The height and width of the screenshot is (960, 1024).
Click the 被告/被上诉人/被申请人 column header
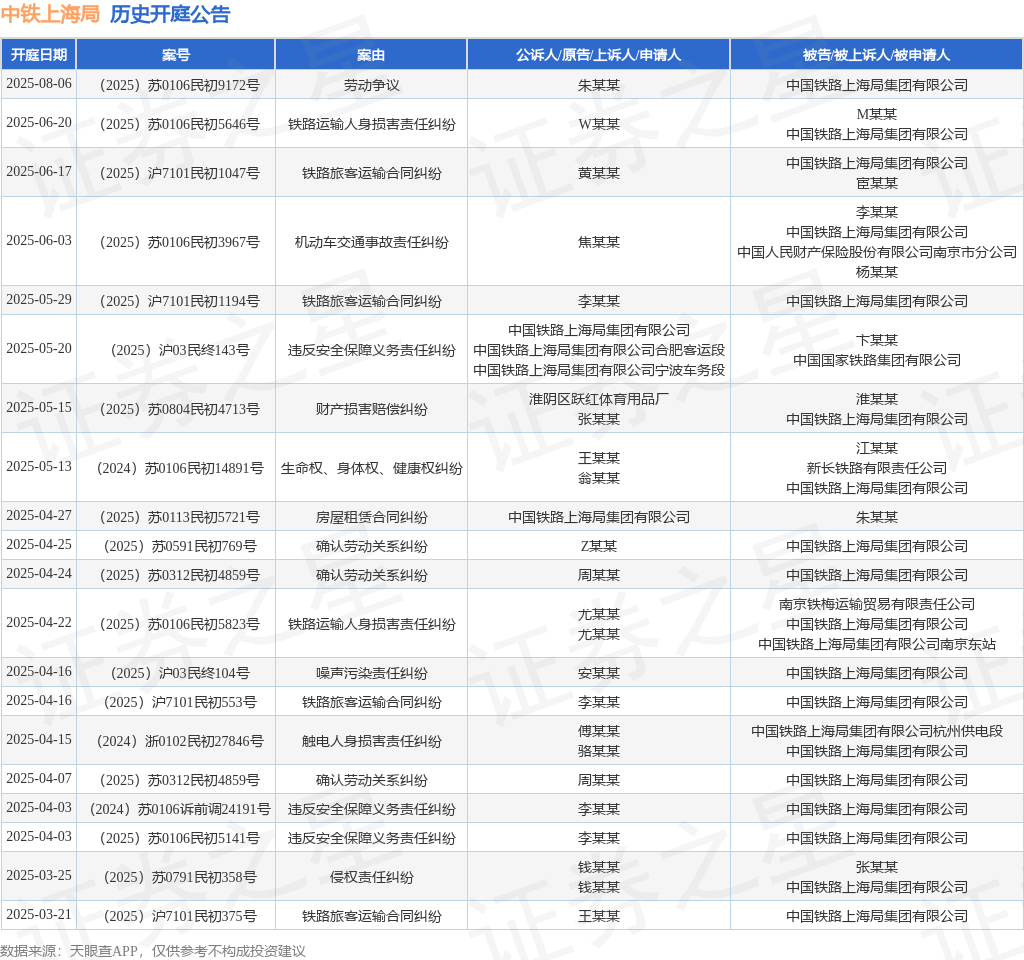(x=876, y=55)
